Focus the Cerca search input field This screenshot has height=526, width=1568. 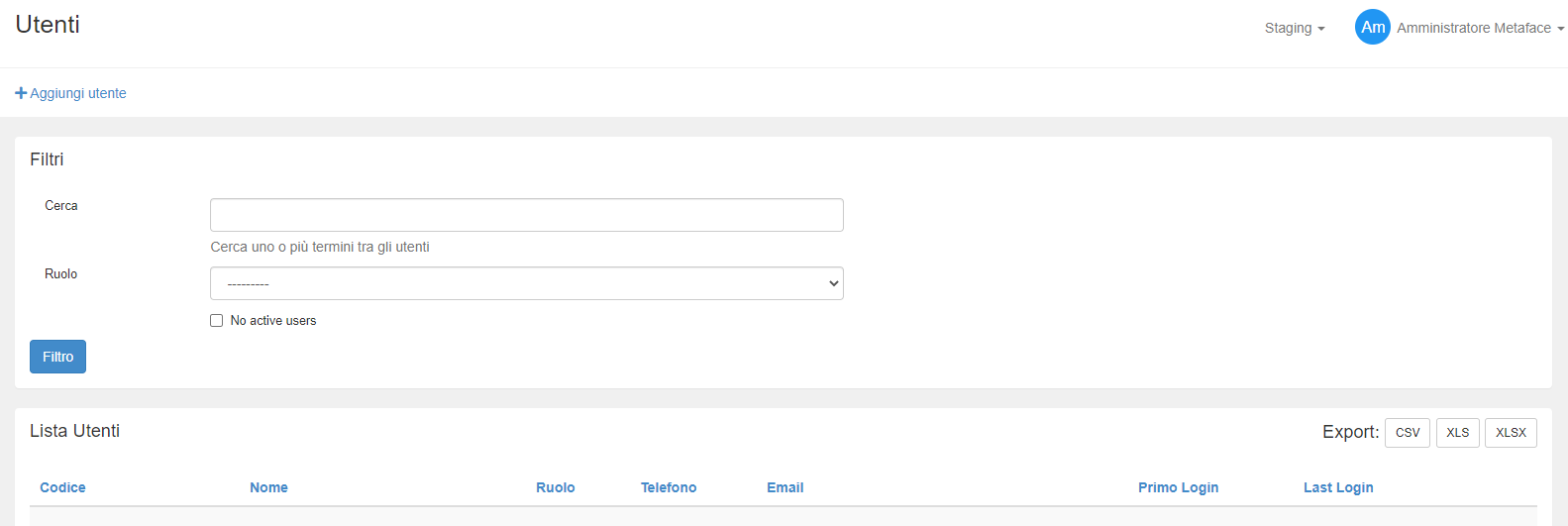(x=526, y=215)
